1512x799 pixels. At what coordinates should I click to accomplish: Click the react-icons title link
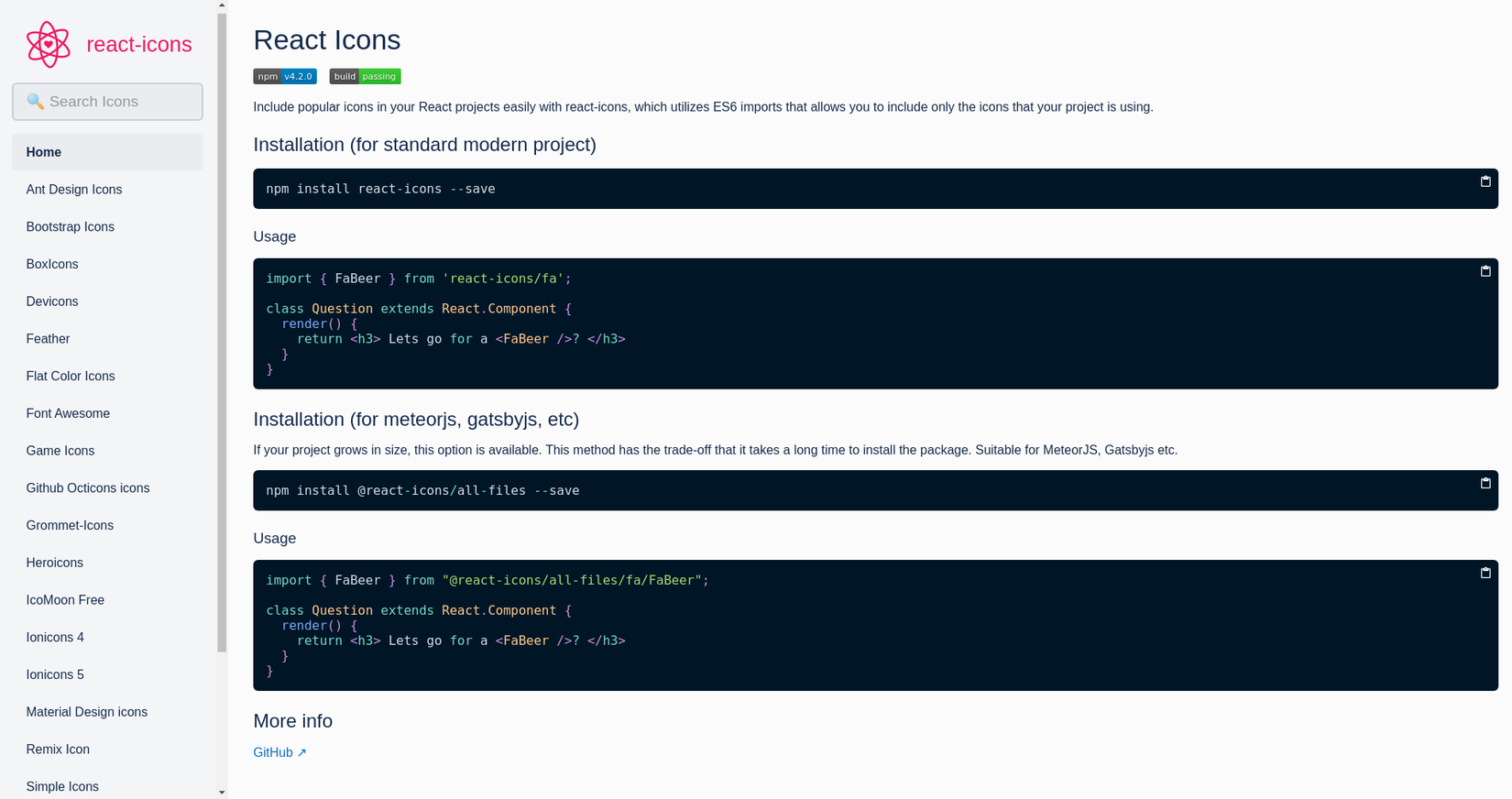(139, 44)
